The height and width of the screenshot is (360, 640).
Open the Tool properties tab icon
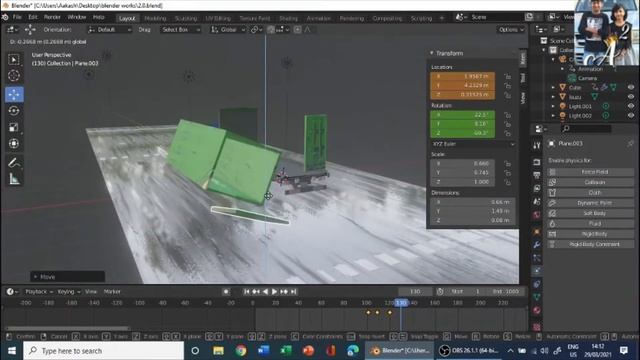click(537, 146)
